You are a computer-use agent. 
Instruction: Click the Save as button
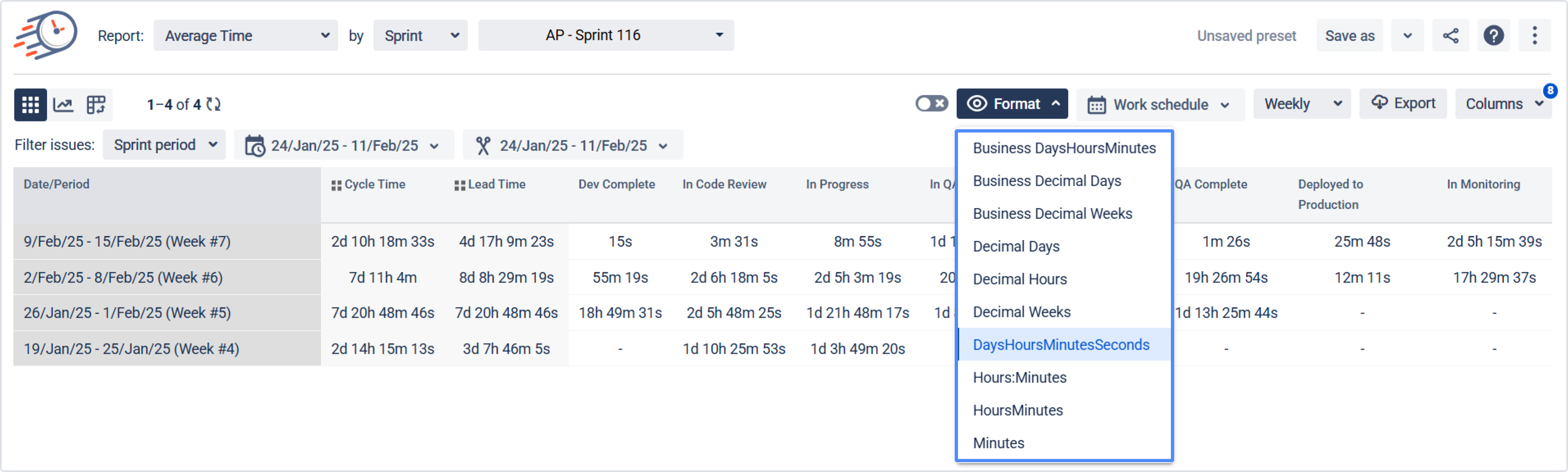[1349, 36]
